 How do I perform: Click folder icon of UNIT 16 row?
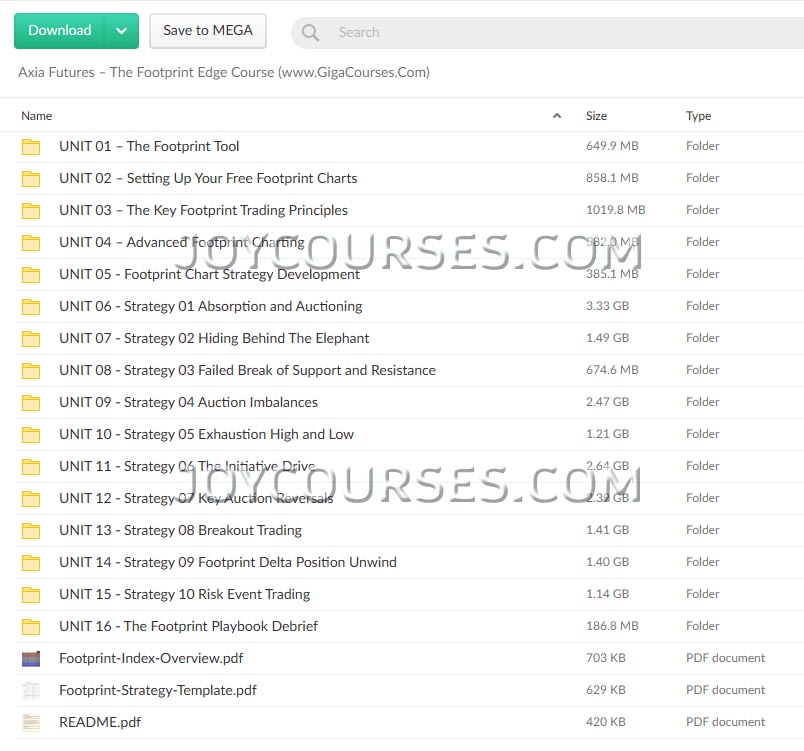click(x=31, y=626)
